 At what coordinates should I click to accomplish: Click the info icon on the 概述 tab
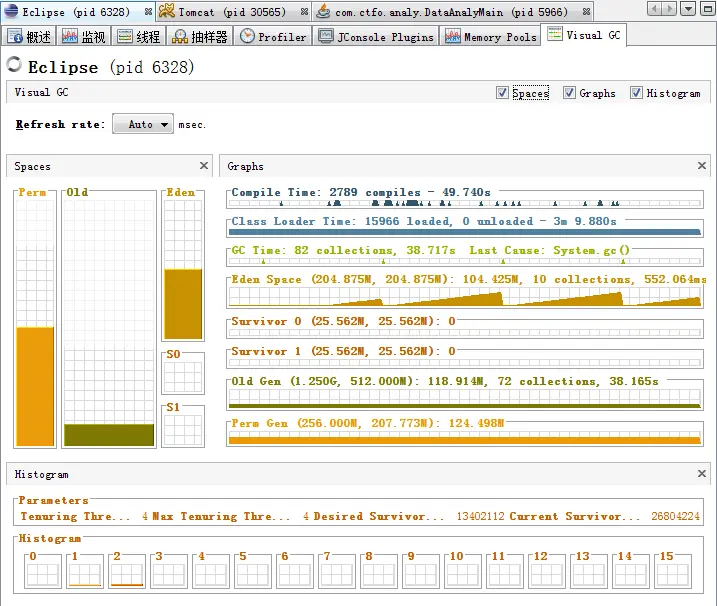[15, 36]
